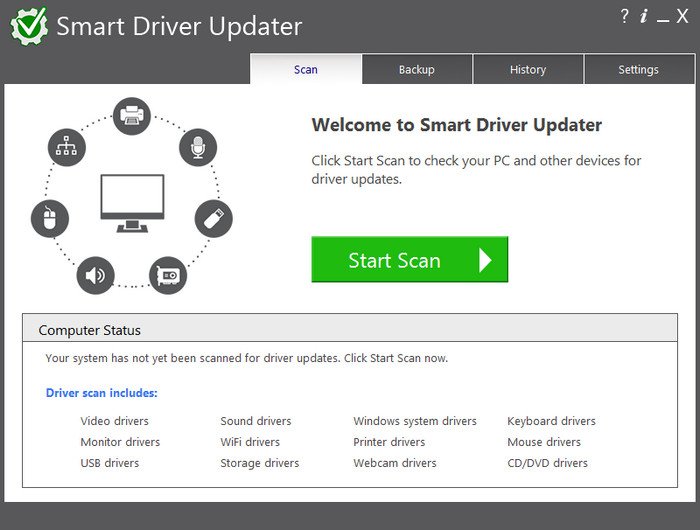This screenshot has width=700, height=530.
Task: Minimize the Smart Driver Updater window
Action: point(663,21)
